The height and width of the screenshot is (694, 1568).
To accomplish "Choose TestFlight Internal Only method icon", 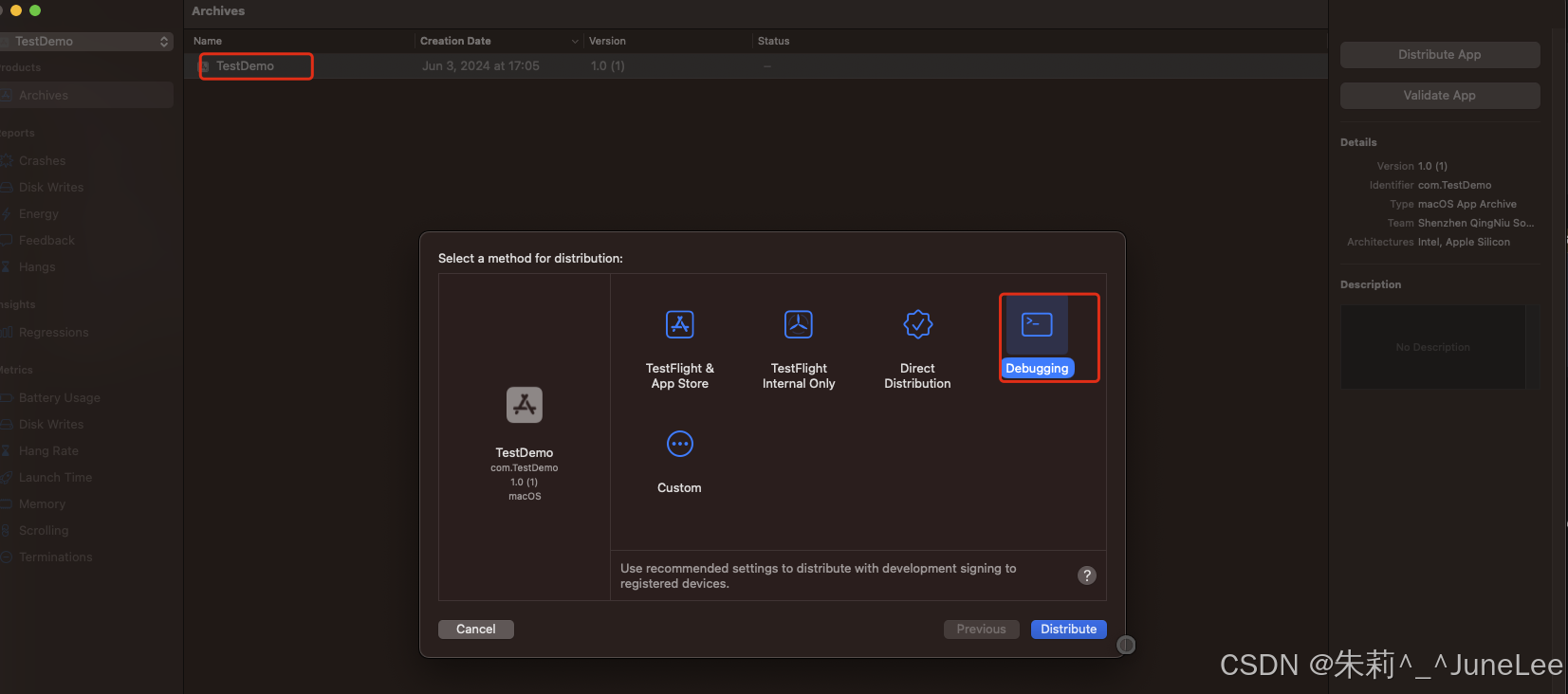I will point(799,324).
